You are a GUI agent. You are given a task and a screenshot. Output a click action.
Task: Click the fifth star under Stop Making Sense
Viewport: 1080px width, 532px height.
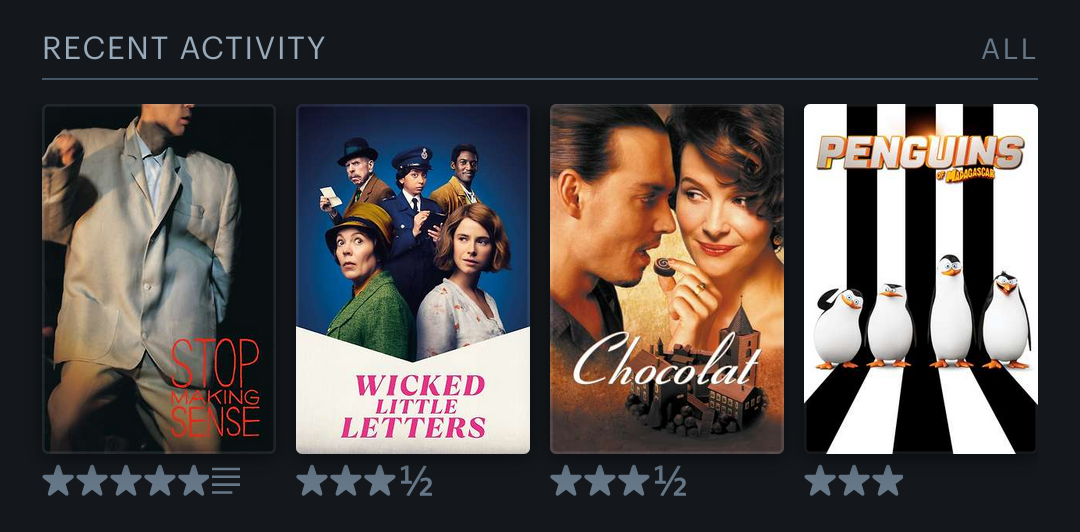point(193,480)
